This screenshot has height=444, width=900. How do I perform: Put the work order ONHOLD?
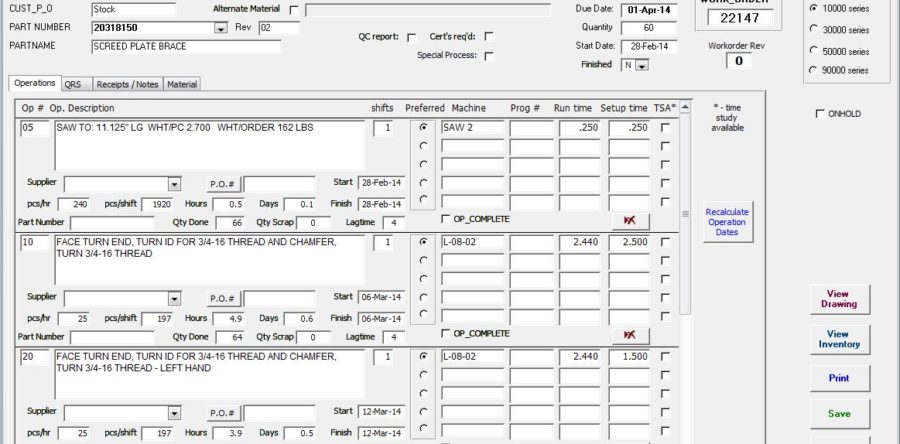[820, 114]
